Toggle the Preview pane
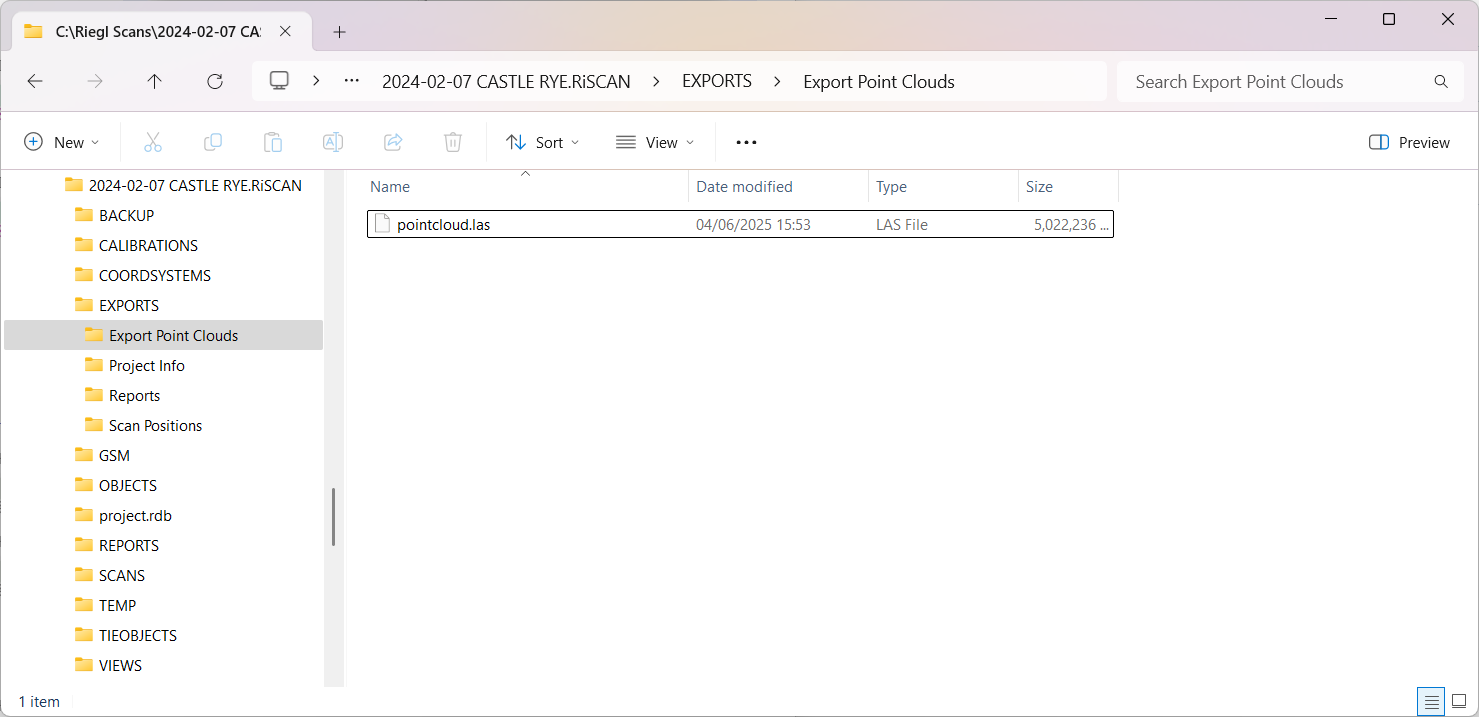1479x717 pixels. (1409, 142)
